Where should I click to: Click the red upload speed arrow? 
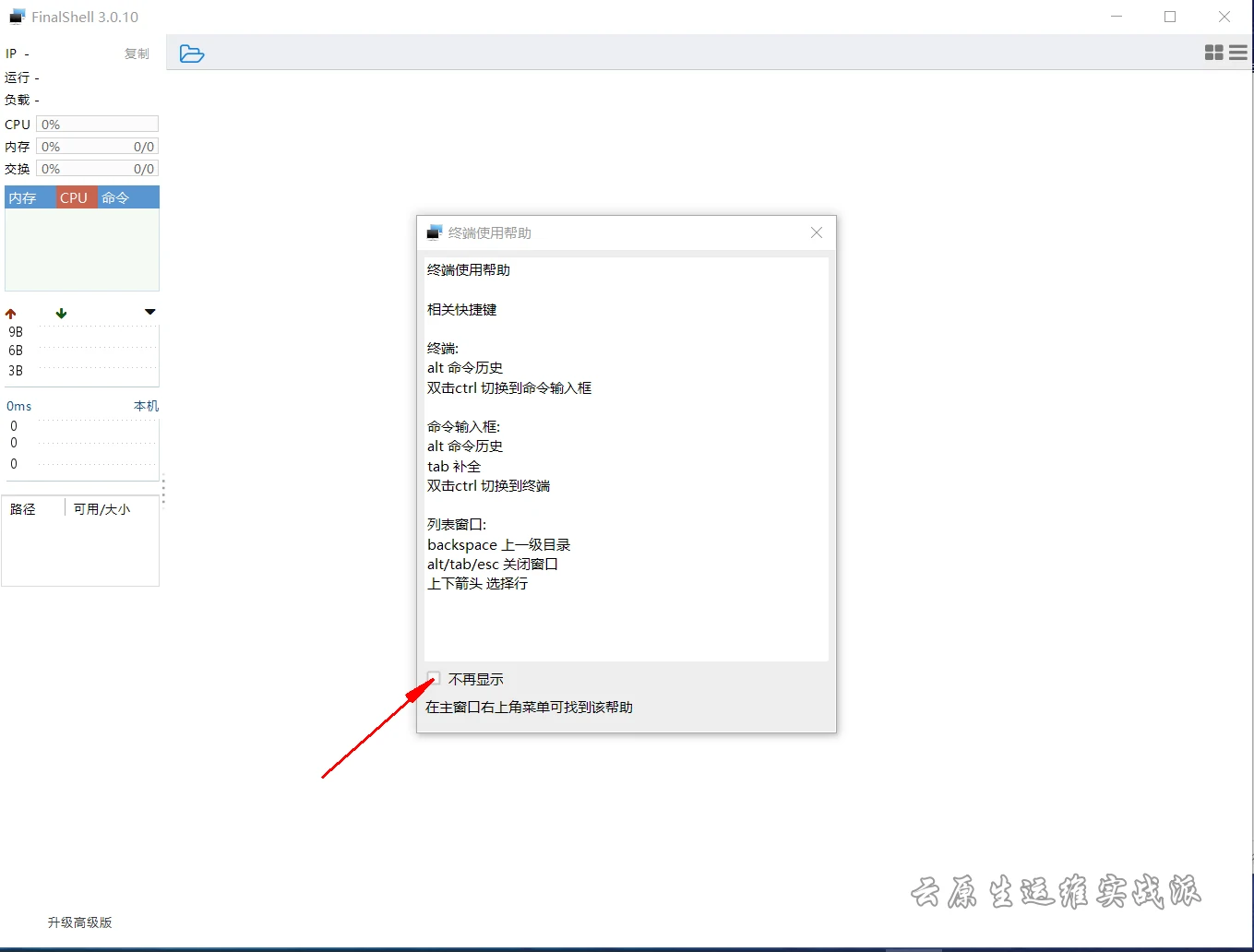11,314
